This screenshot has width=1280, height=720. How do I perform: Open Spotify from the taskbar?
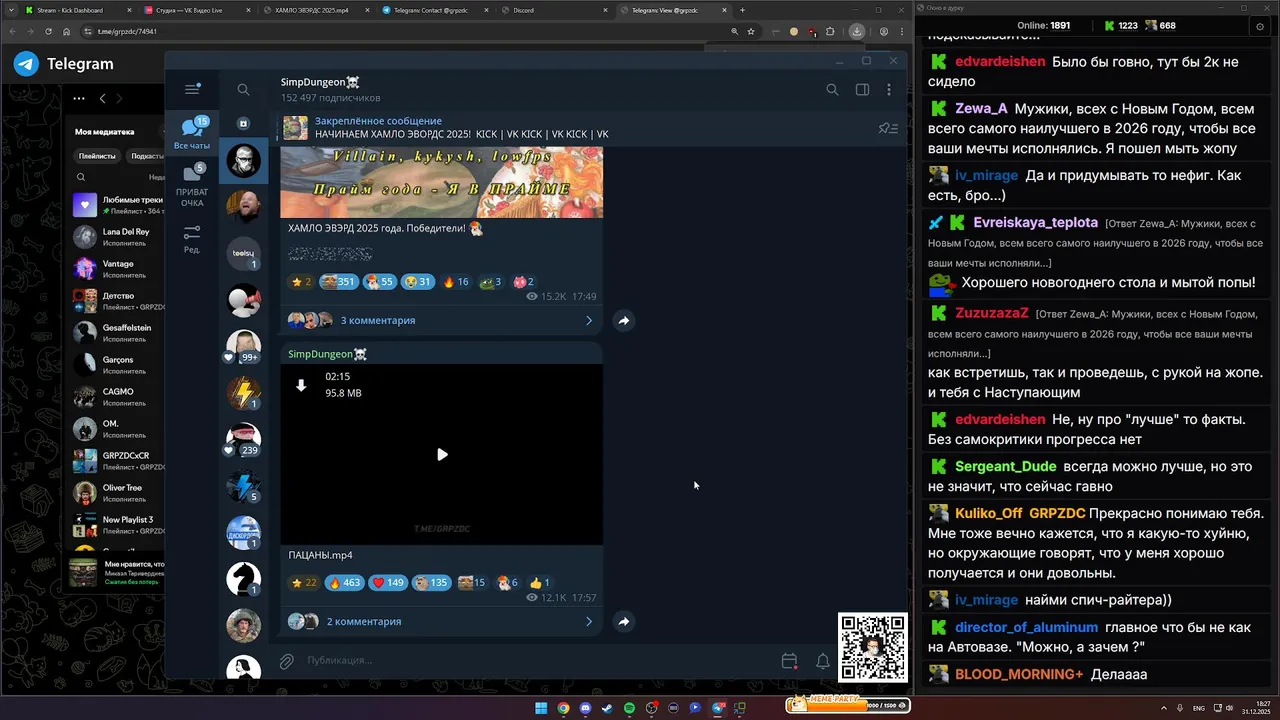coord(629,708)
